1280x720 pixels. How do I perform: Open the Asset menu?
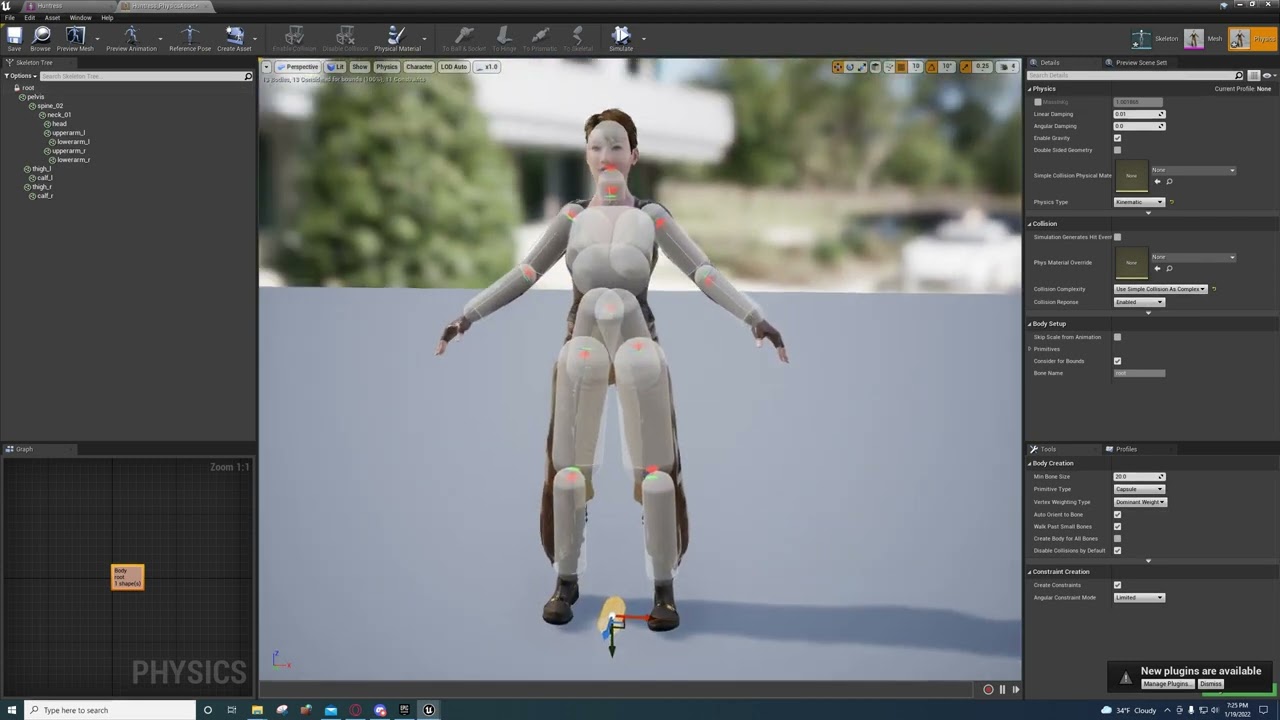pyautogui.click(x=52, y=18)
